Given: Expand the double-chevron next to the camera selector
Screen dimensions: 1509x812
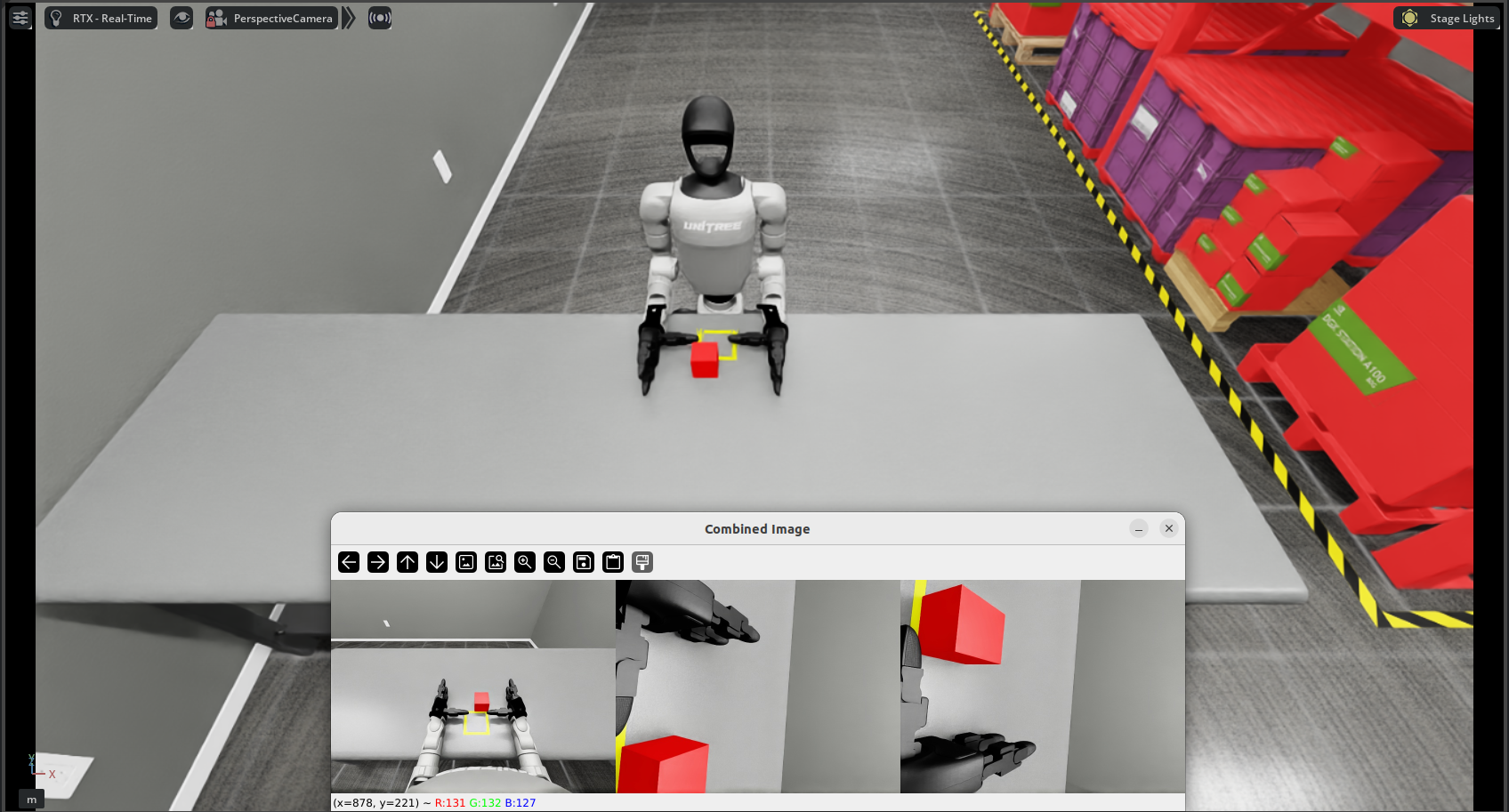Looking at the screenshot, I should point(348,17).
